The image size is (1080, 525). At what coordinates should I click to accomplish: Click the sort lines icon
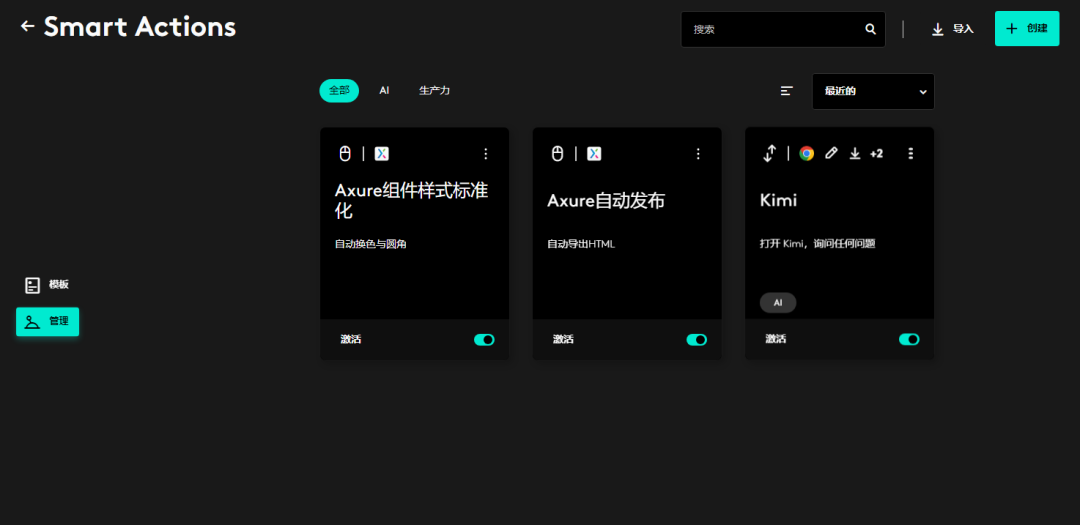click(787, 91)
